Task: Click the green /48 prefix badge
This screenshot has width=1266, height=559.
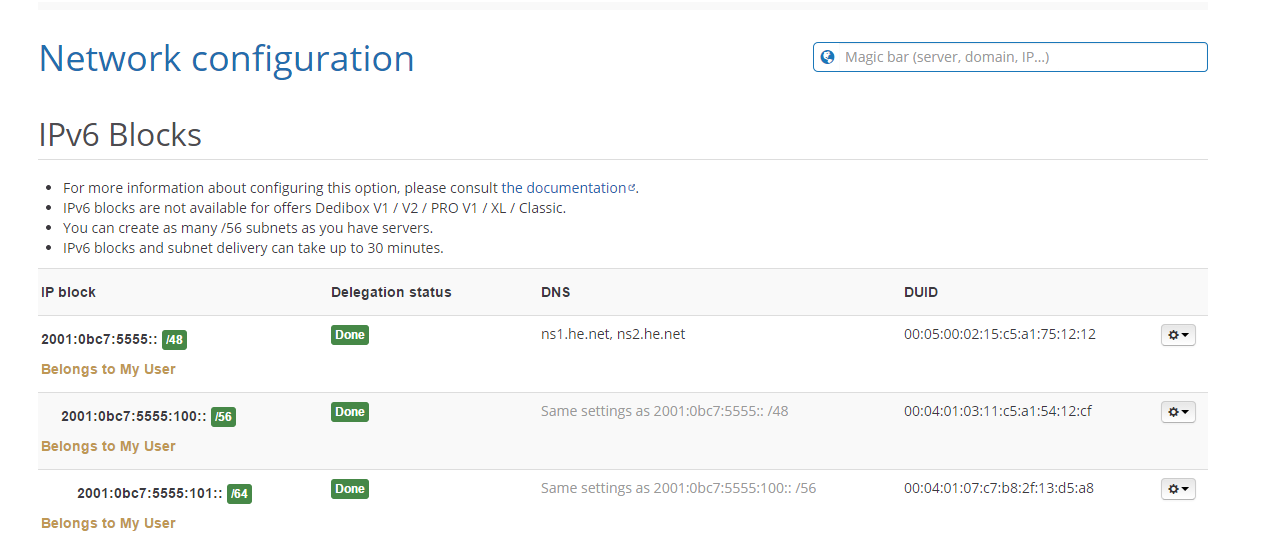Action: click(175, 340)
